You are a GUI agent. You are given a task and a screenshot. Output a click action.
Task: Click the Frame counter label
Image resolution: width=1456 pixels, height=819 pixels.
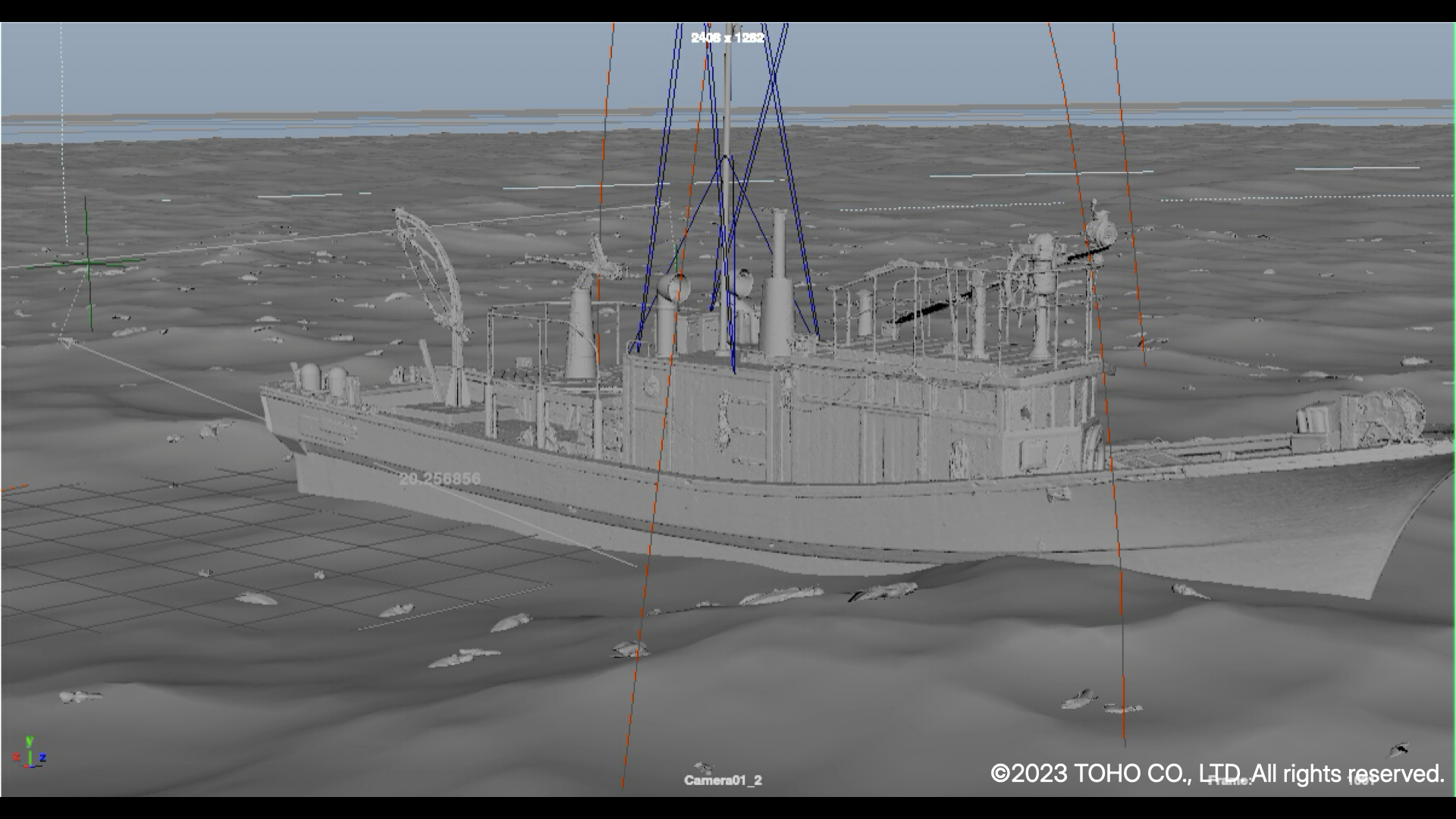(x=1228, y=781)
